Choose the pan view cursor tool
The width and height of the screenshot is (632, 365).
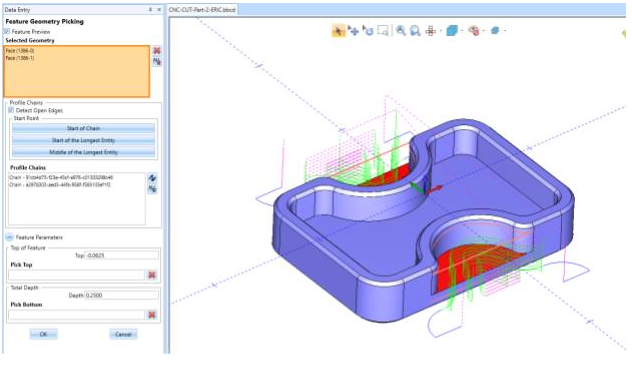(x=353, y=31)
